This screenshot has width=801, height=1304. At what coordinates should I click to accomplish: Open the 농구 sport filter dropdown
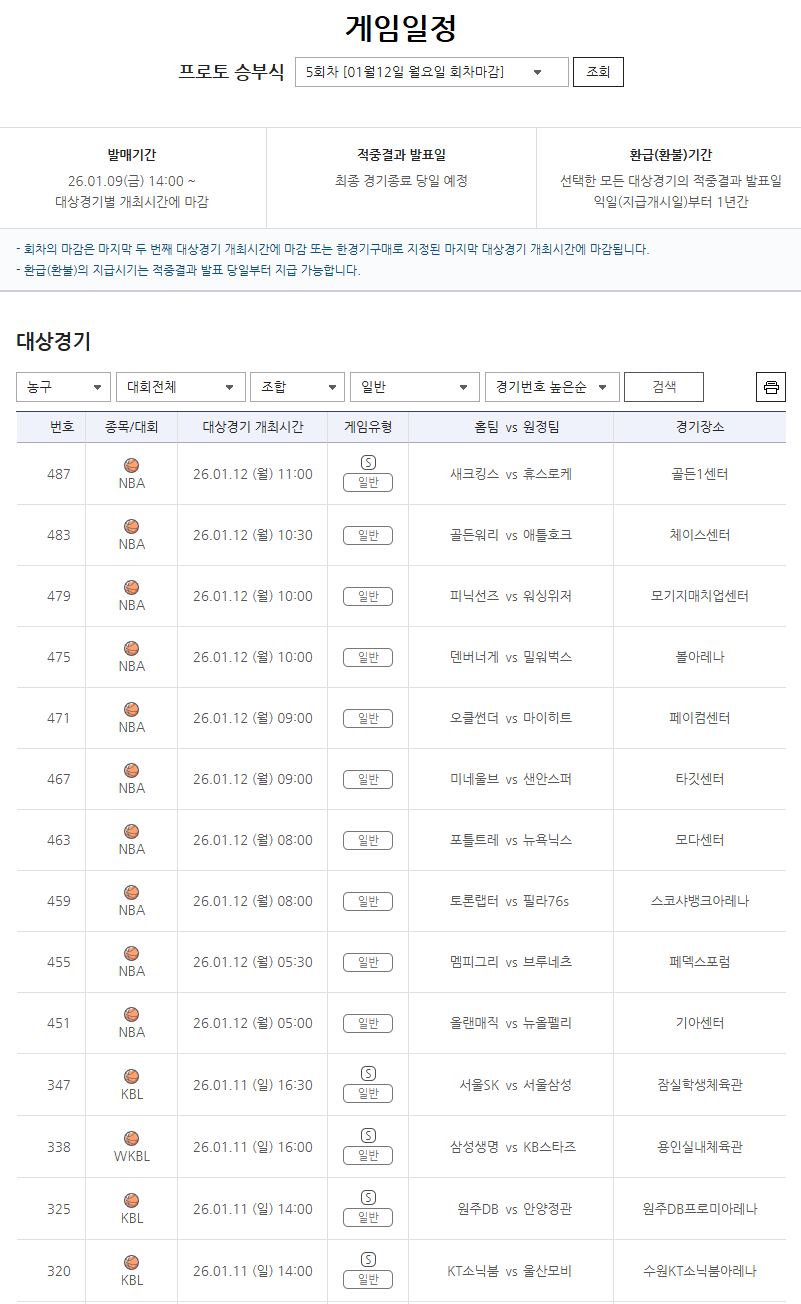[x=62, y=386]
